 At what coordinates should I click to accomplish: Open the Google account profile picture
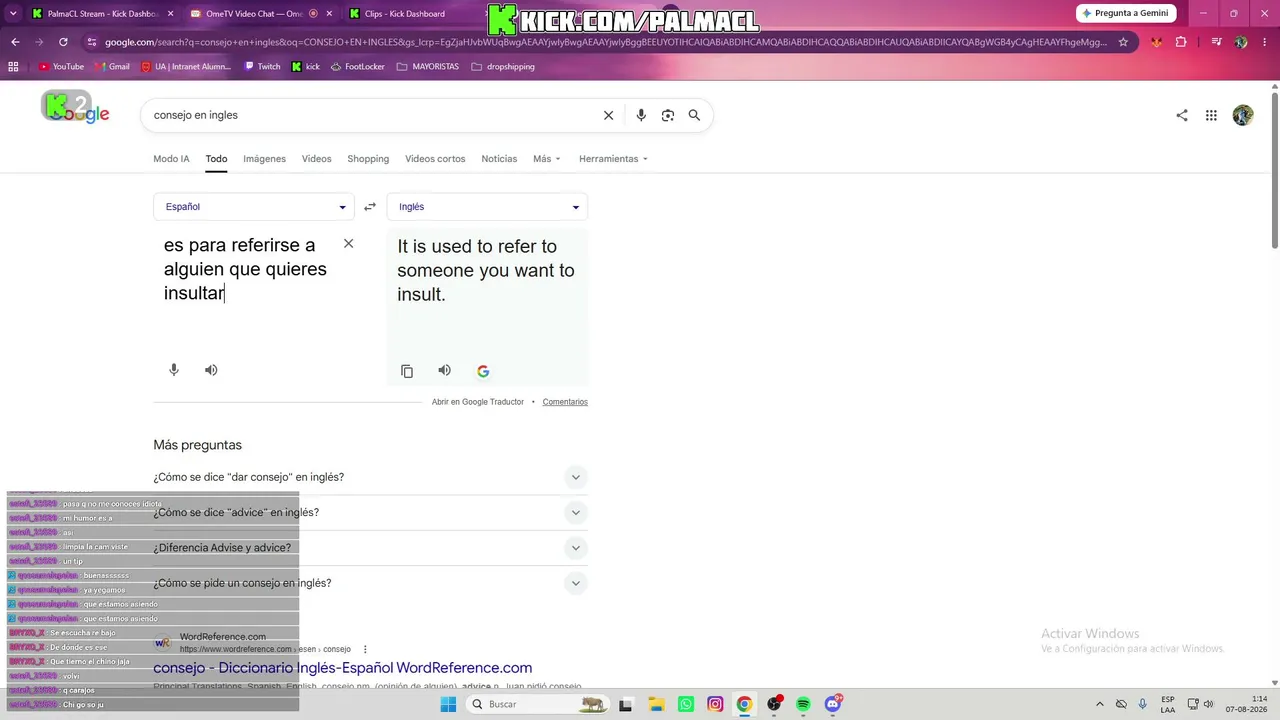pos(1243,115)
